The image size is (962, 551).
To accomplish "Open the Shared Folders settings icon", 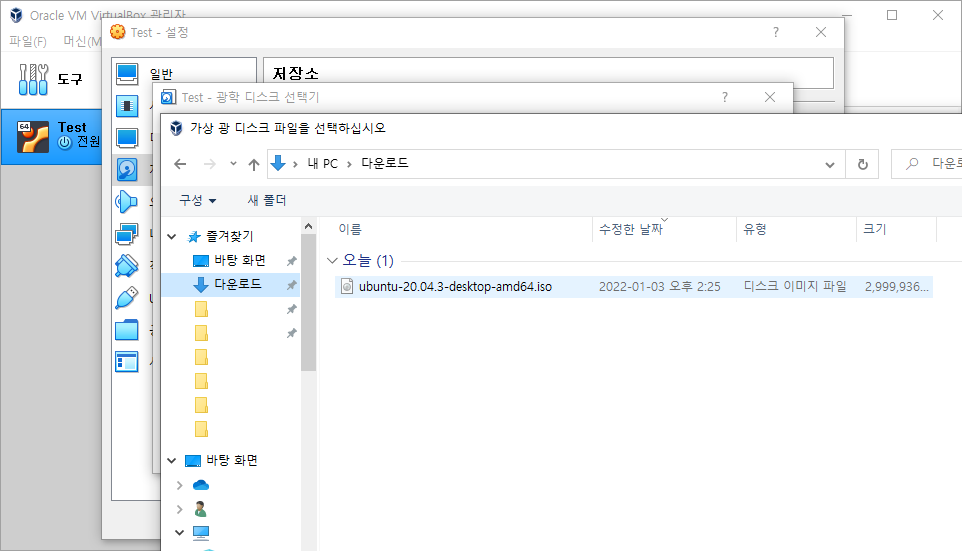I will [127, 329].
